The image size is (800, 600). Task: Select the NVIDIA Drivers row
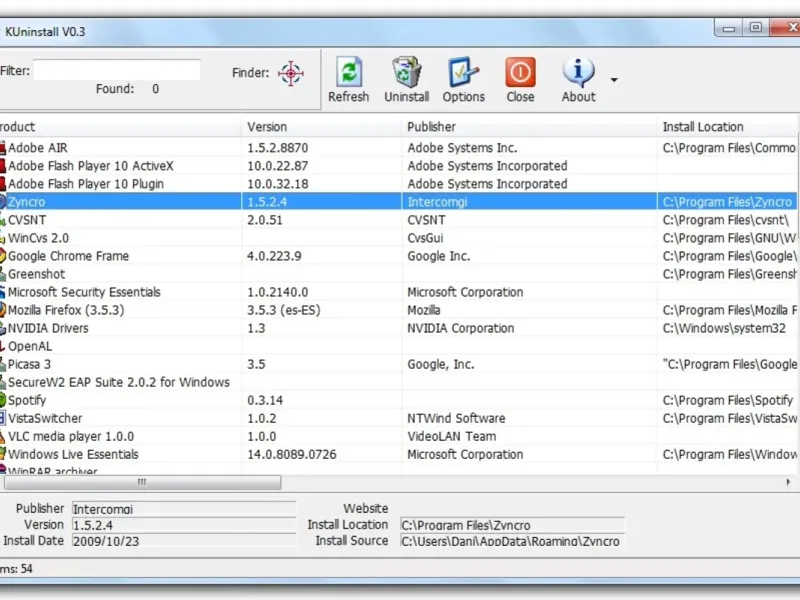[398, 328]
